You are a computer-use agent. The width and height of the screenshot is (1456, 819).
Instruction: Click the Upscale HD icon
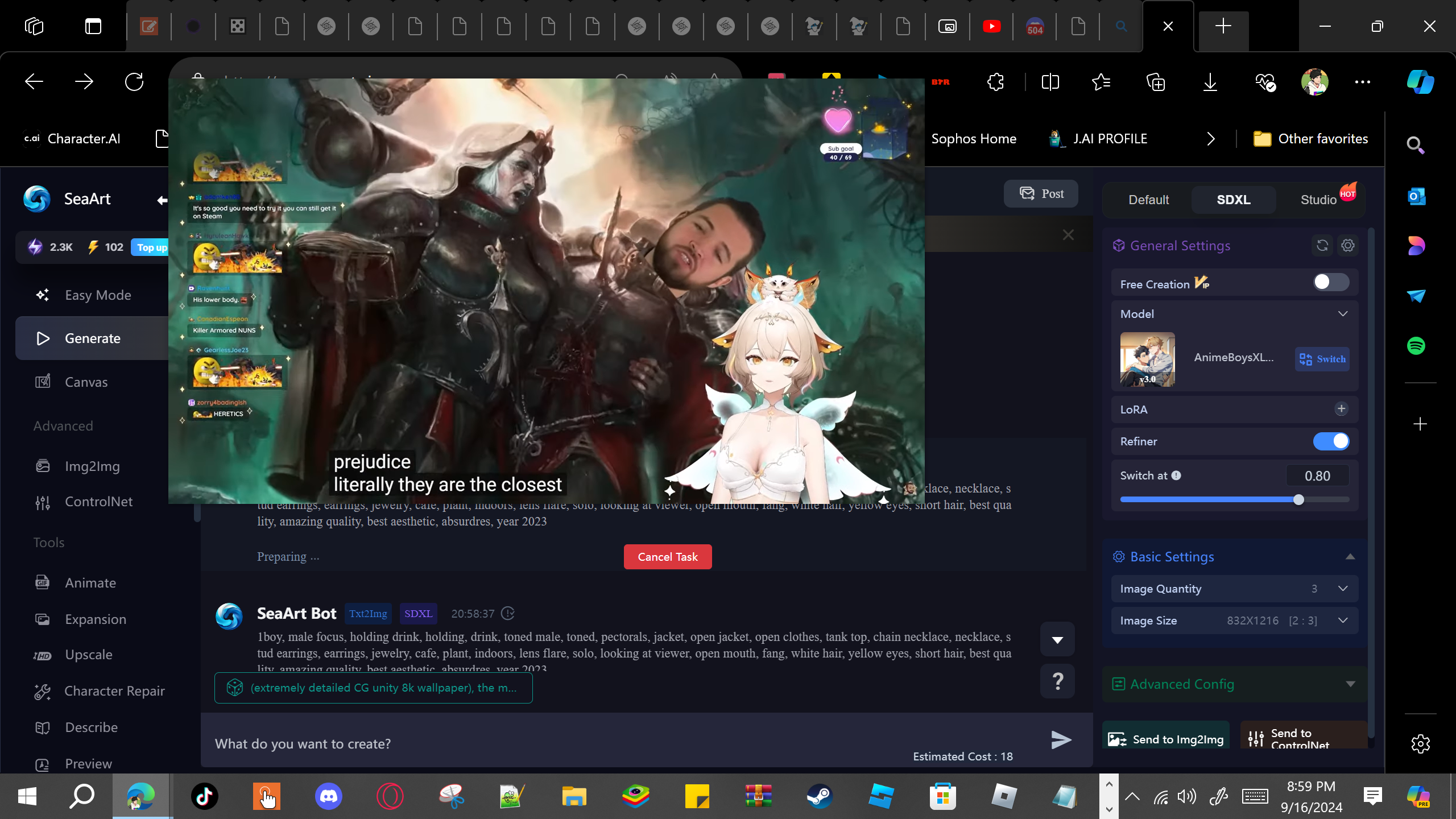[43, 655]
